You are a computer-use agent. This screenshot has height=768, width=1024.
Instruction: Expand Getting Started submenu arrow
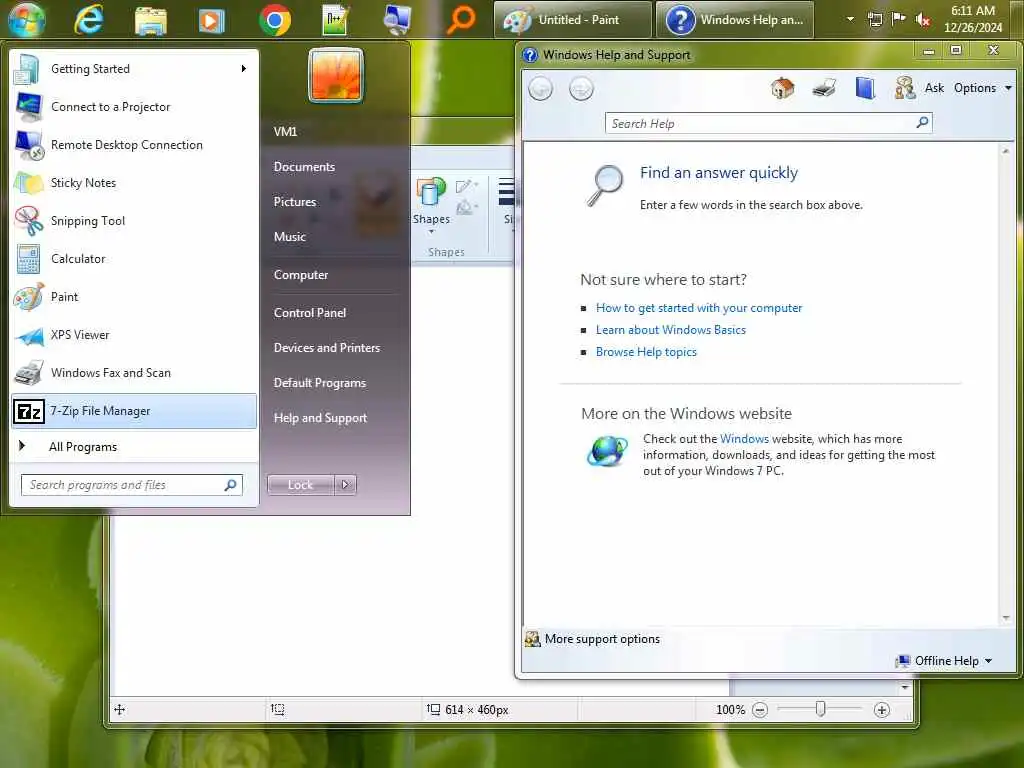click(x=244, y=69)
